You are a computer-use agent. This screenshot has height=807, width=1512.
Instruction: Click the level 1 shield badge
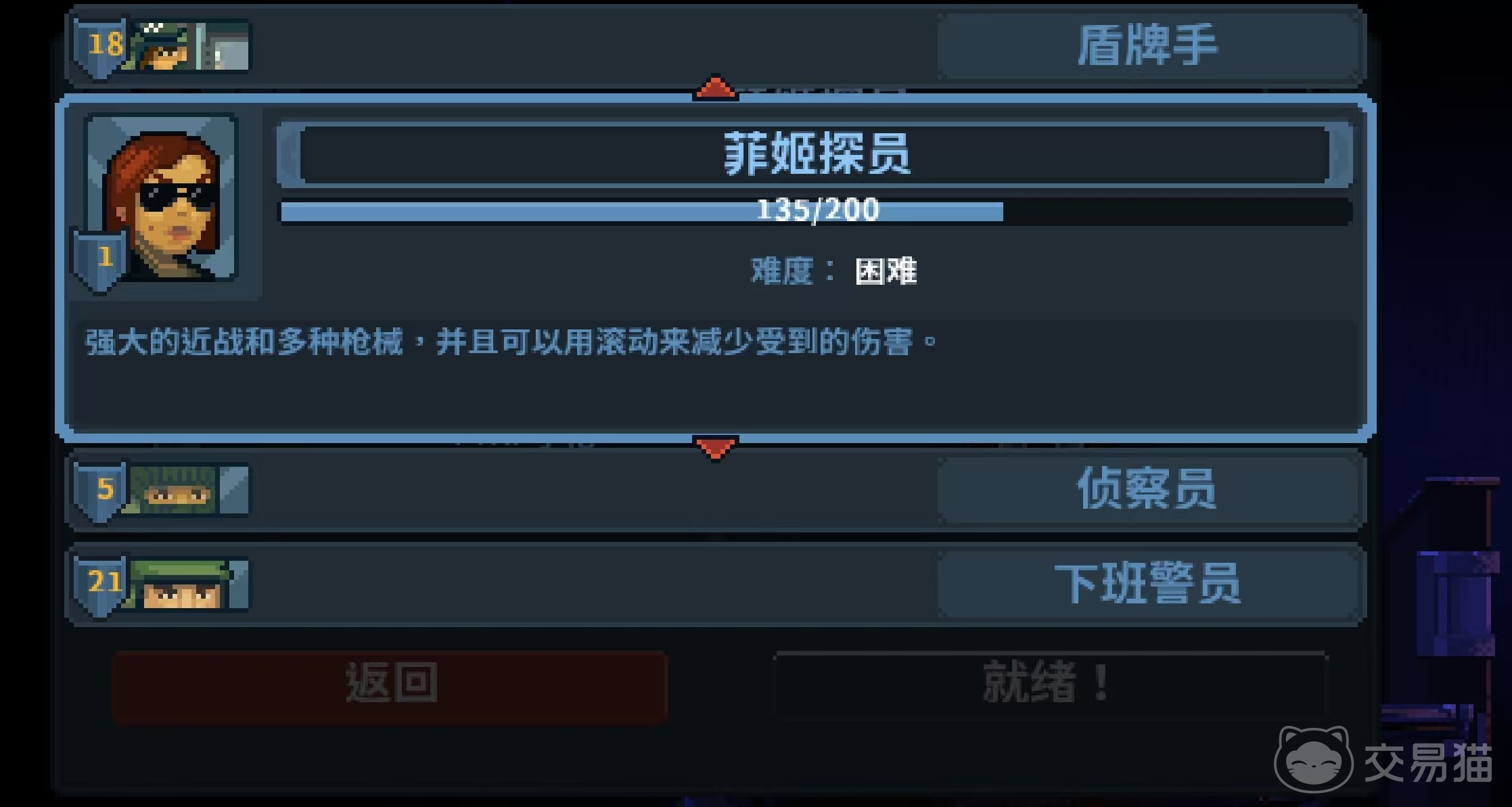[x=100, y=260]
